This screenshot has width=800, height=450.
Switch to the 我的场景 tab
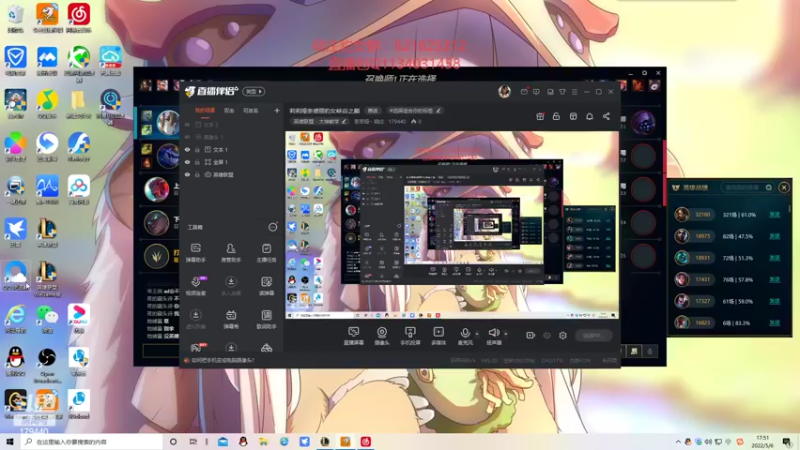point(205,110)
